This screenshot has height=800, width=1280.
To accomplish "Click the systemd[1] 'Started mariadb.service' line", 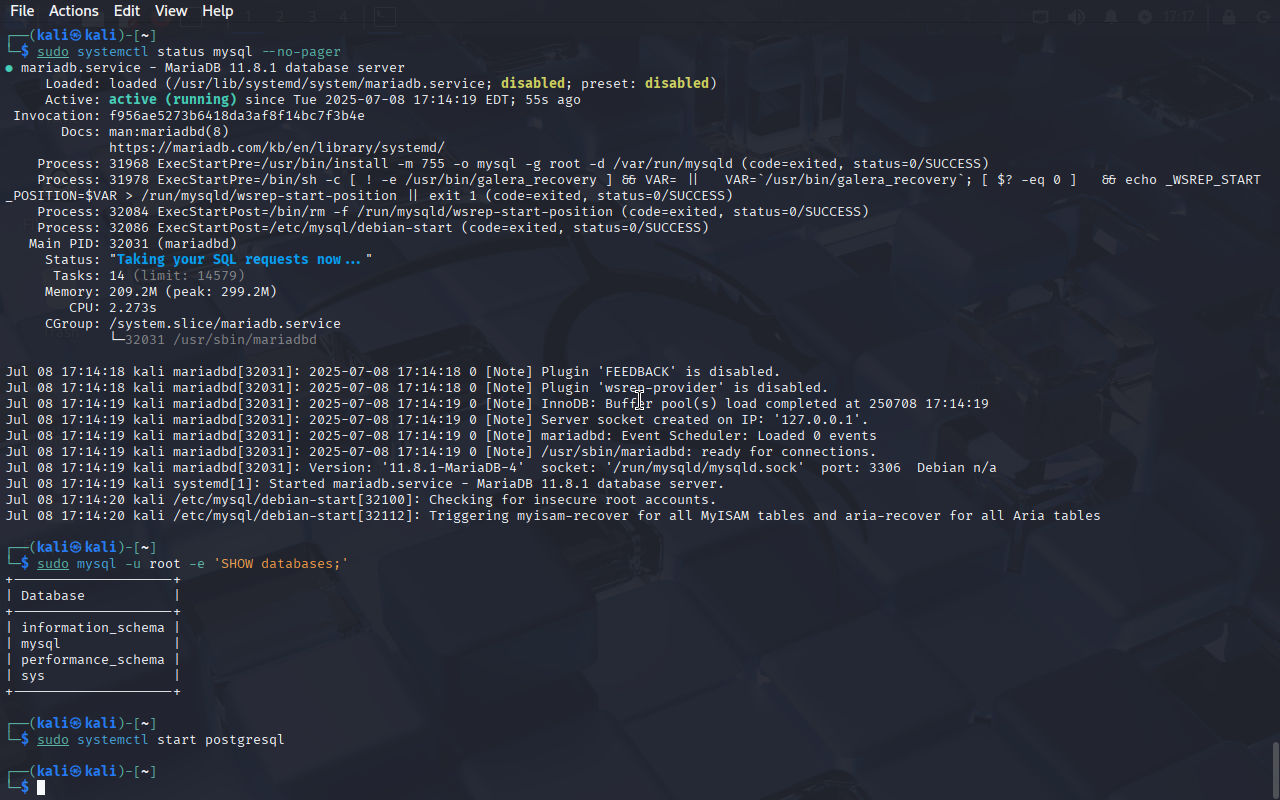I will coord(365,483).
